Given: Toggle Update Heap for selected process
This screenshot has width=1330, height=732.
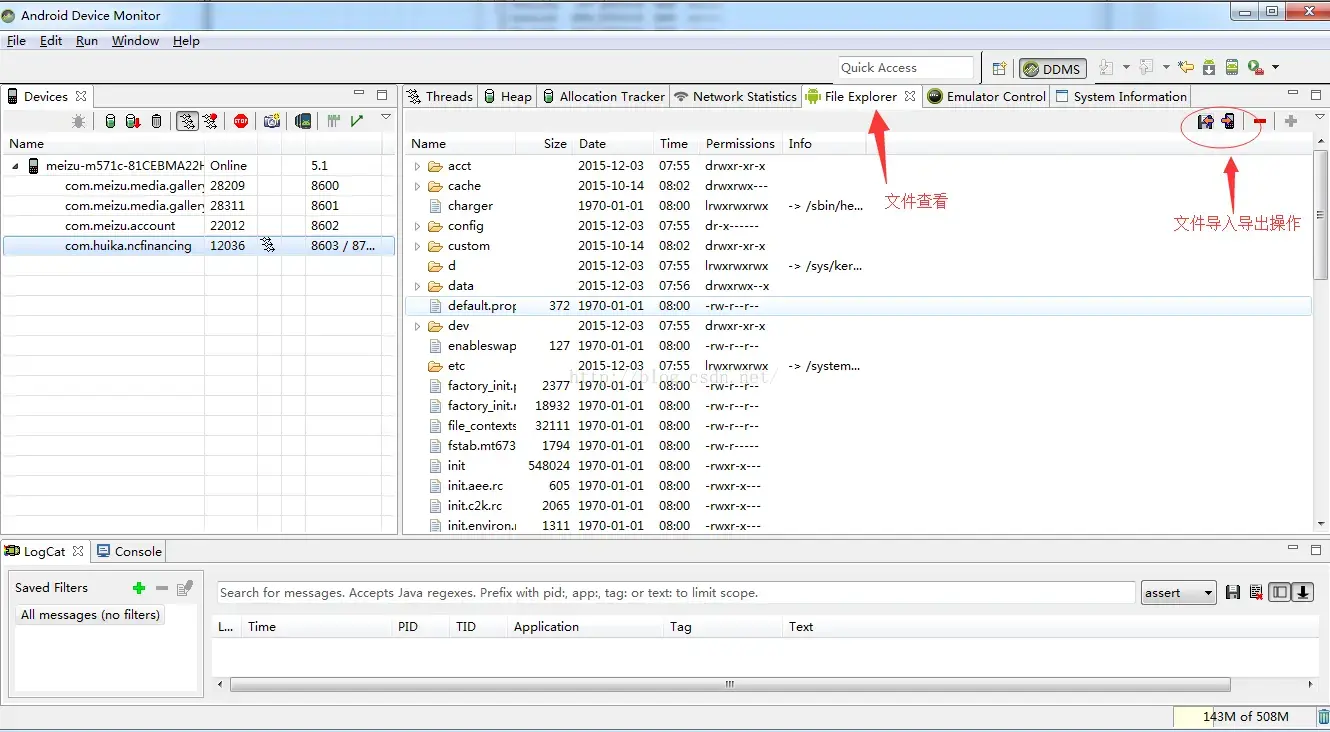Looking at the screenshot, I should (x=109, y=121).
